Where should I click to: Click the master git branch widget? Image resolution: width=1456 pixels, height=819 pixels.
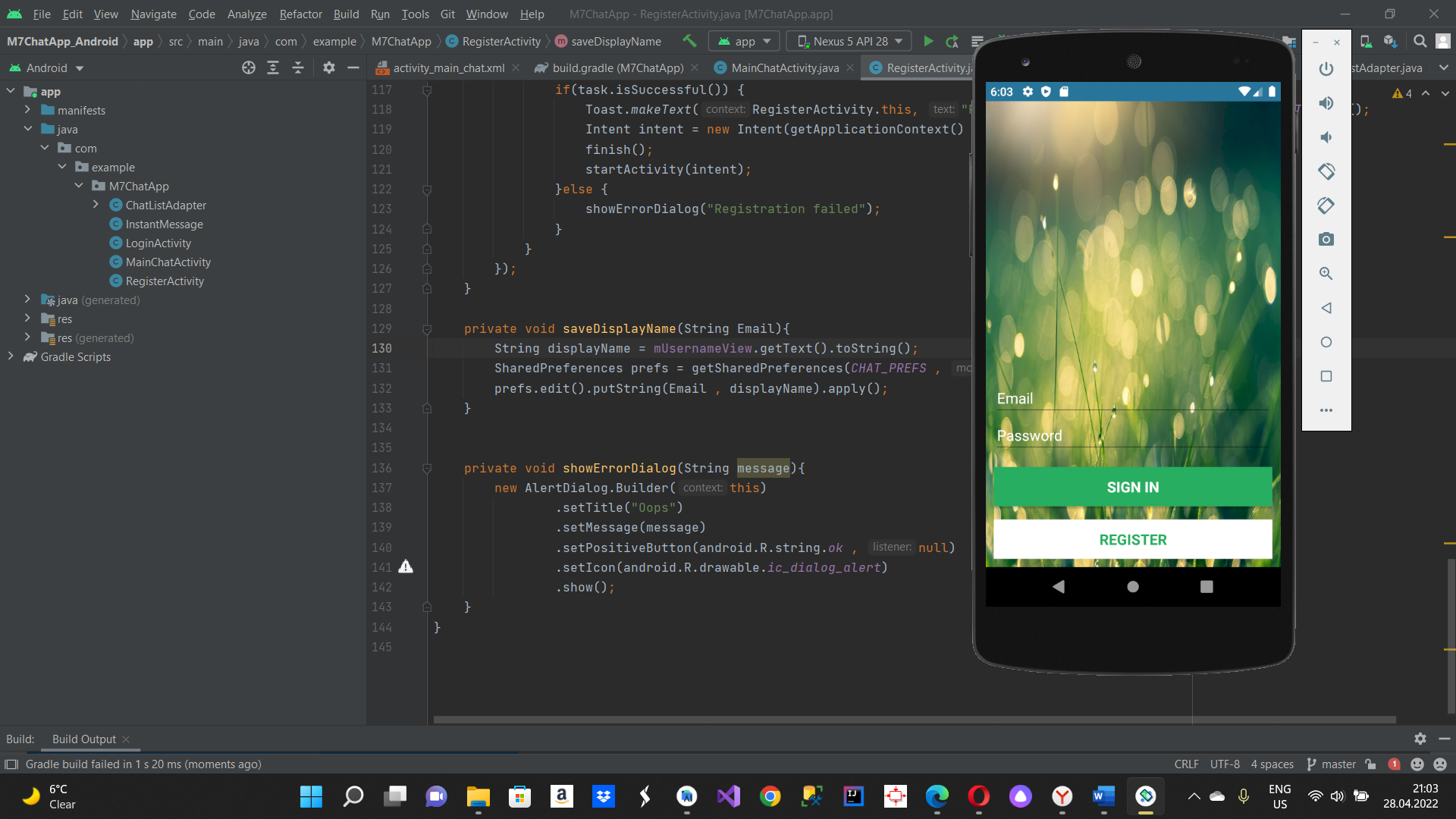point(1332,764)
